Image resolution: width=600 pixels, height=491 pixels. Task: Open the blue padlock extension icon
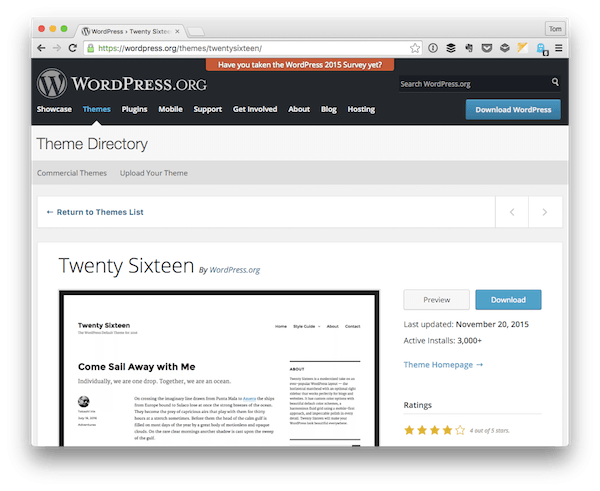pyautogui.click(x=541, y=49)
